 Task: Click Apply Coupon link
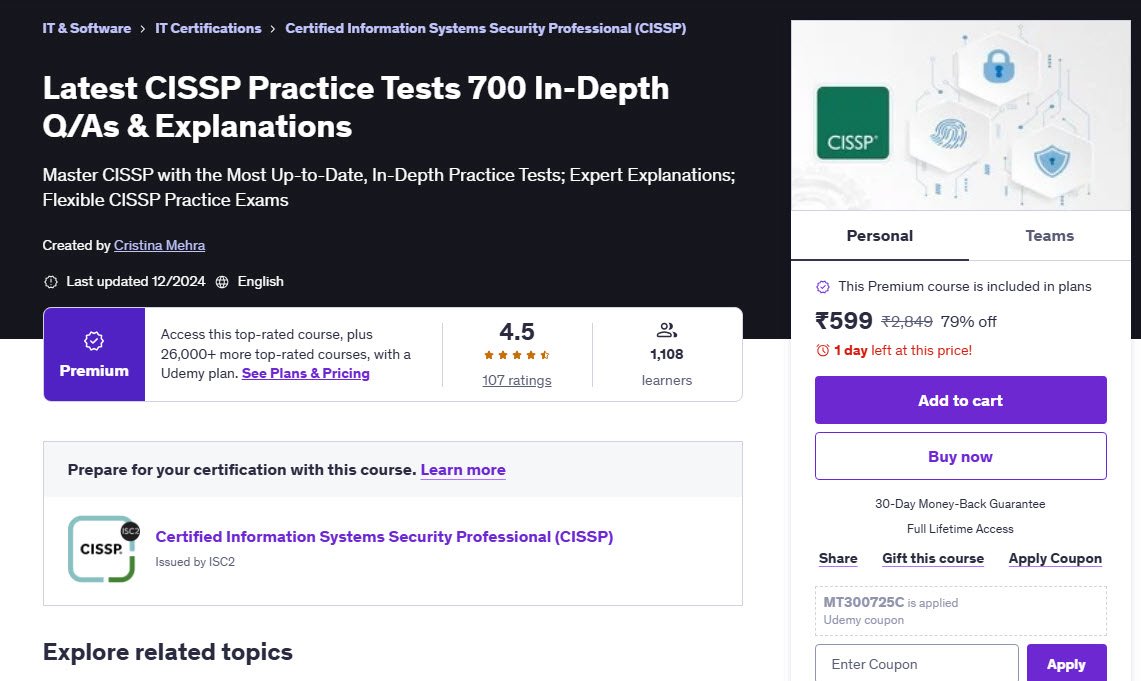[1055, 559]
